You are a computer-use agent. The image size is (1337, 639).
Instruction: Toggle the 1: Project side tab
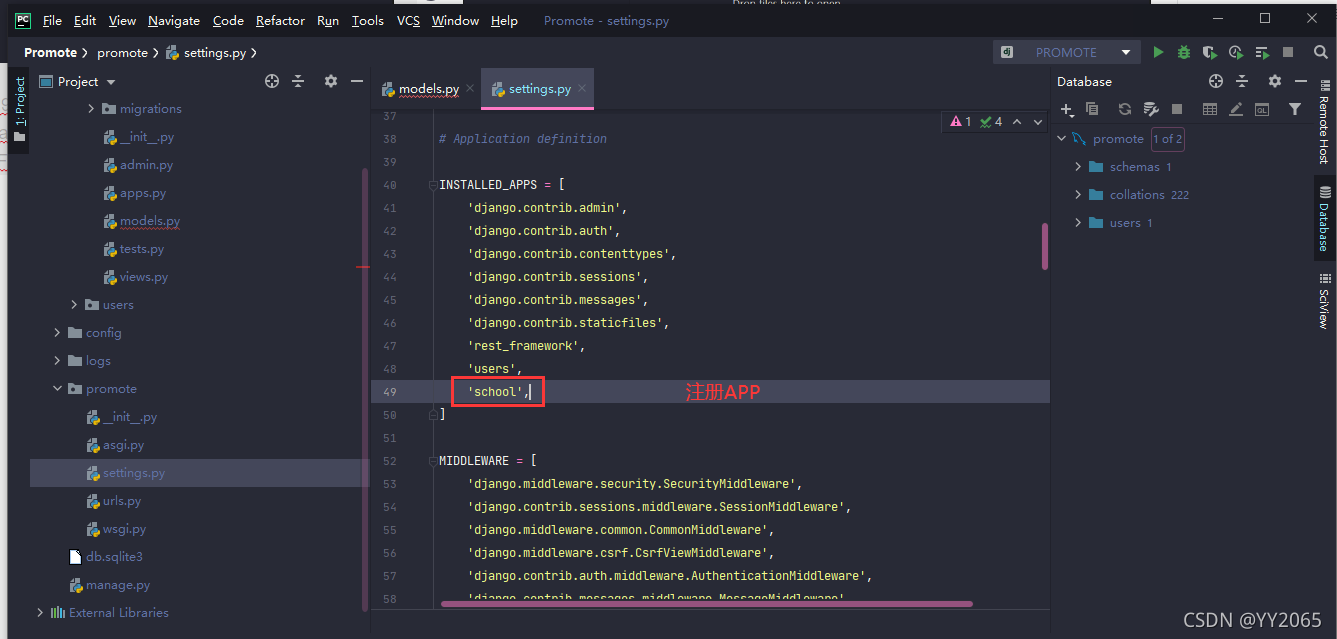point(19,108)
